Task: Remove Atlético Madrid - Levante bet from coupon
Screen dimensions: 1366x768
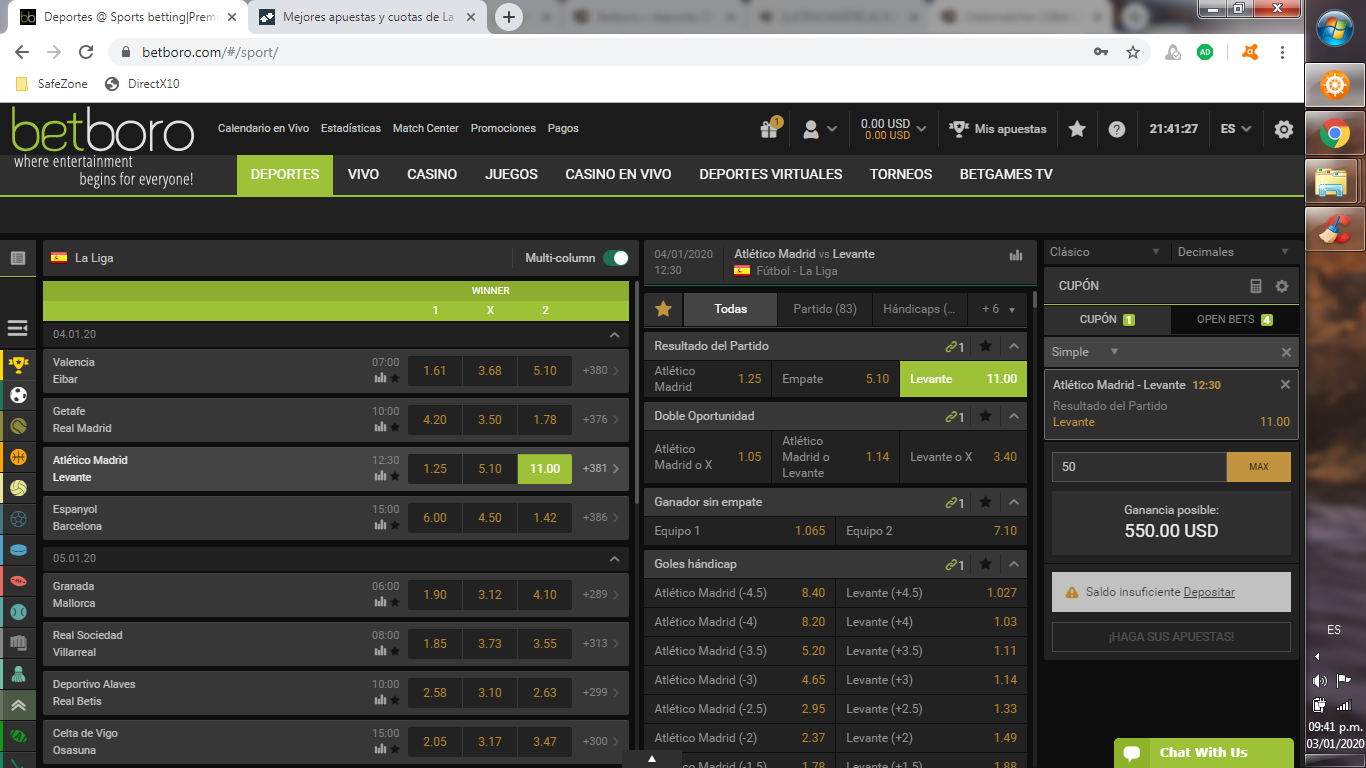Action: (x=1286, y=385)
